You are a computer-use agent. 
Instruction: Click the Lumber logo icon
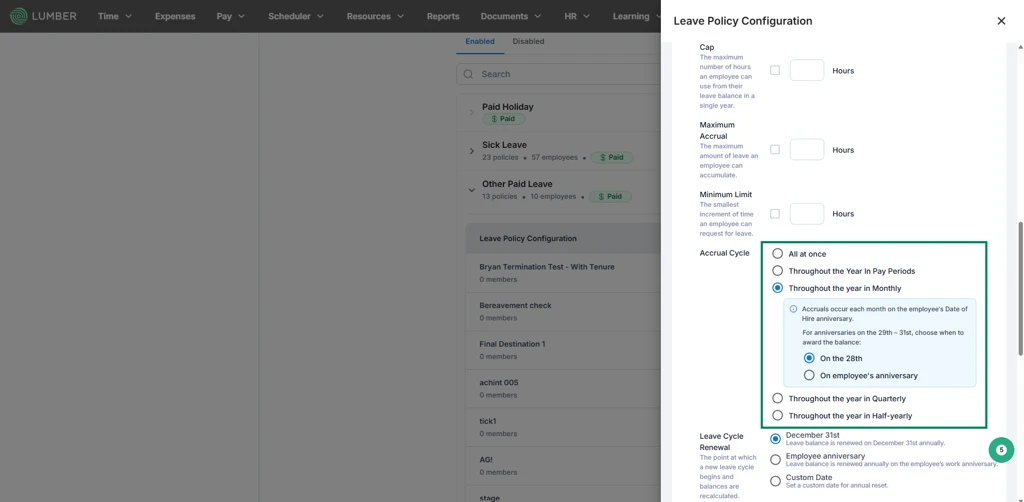click(x=18, y=16)
